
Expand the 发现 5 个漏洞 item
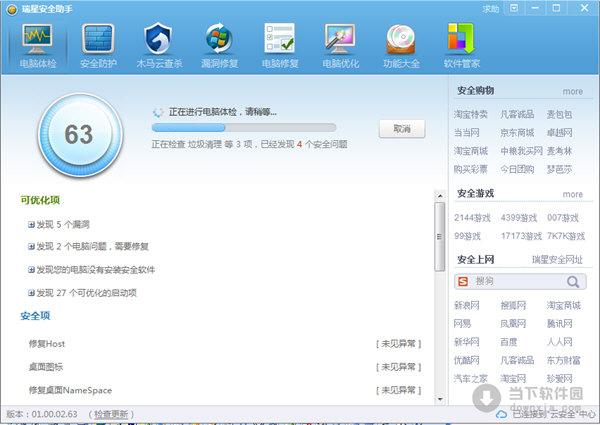click(x=31, y=225)
